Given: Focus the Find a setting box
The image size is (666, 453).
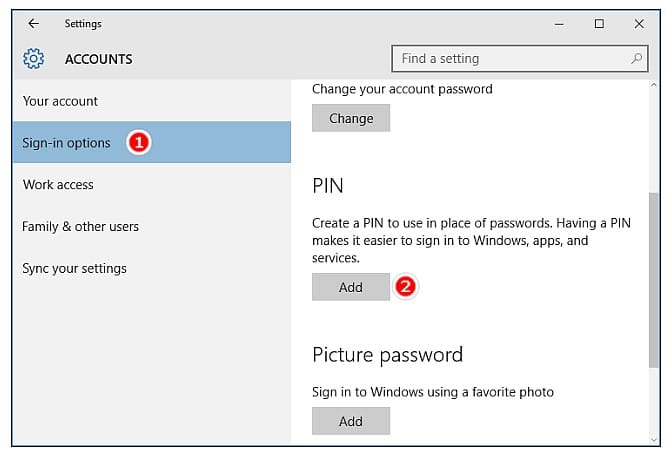Looking at the screenshot, I should point(519,59).
